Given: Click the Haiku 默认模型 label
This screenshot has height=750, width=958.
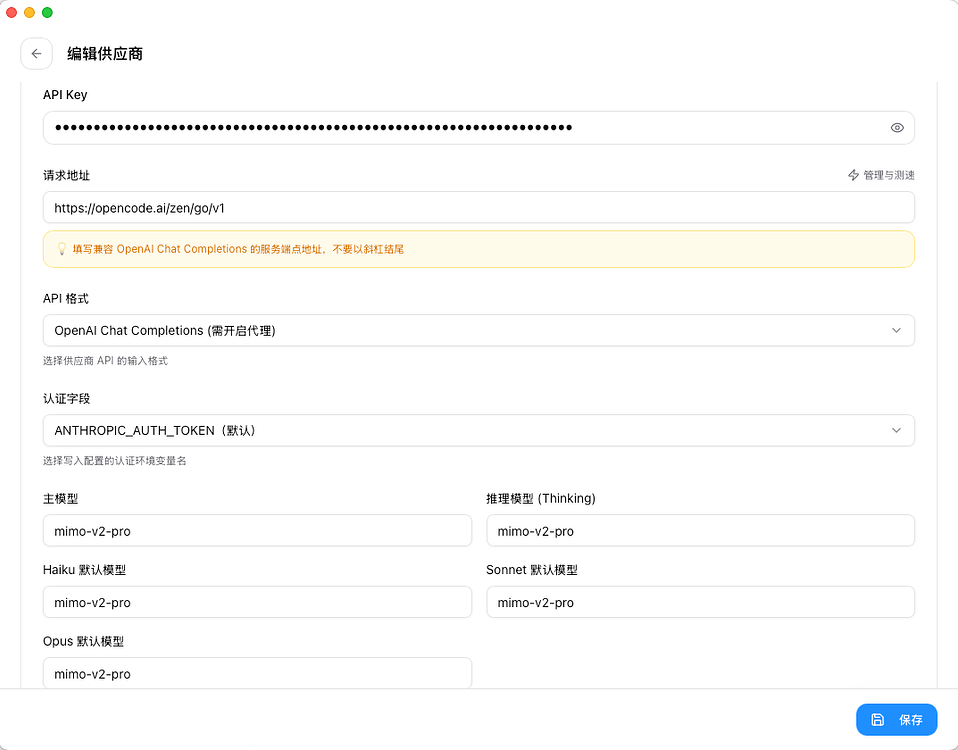Looking at the screenshot, I should click(84, 570).
